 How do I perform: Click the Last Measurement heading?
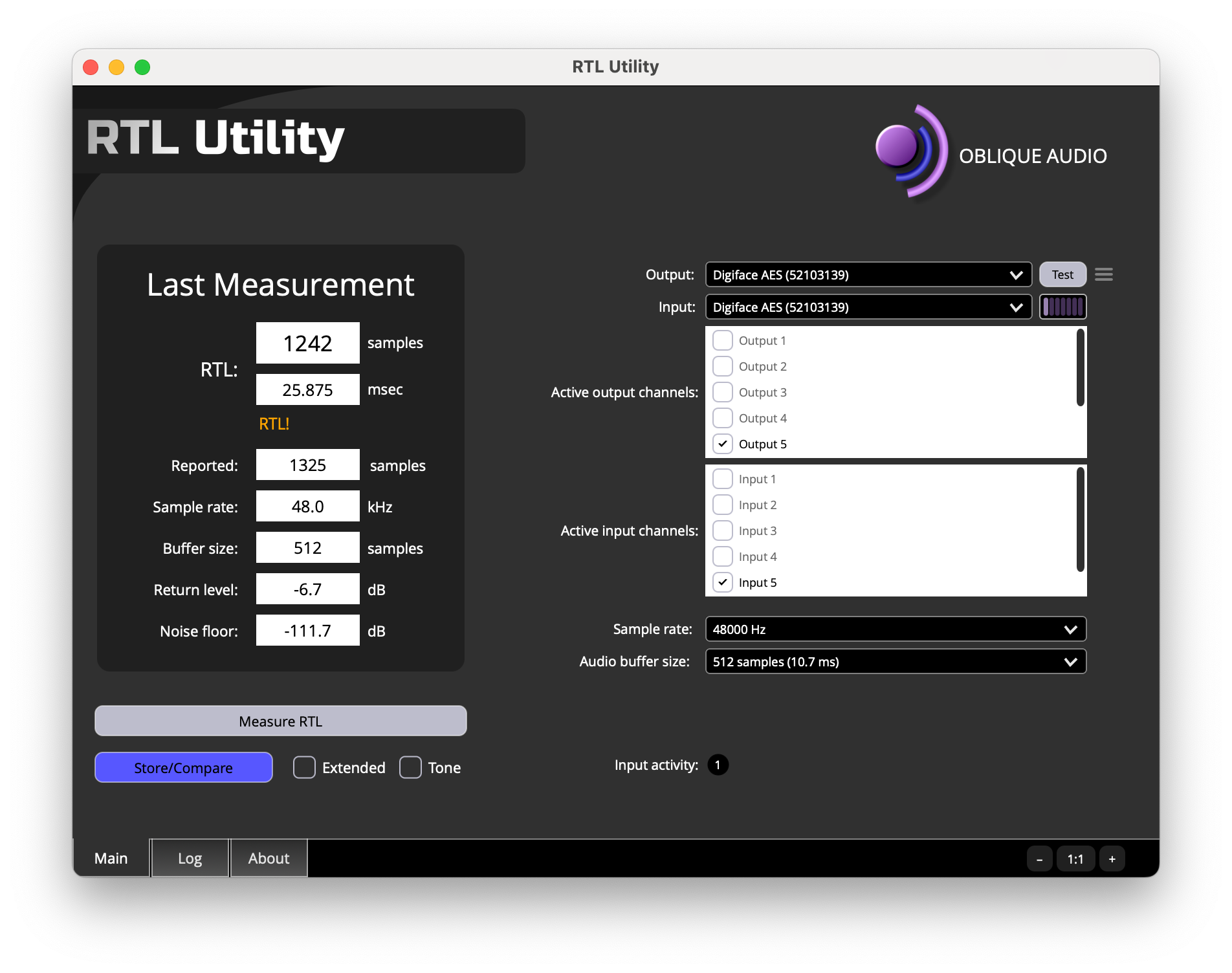pos(280,285)
